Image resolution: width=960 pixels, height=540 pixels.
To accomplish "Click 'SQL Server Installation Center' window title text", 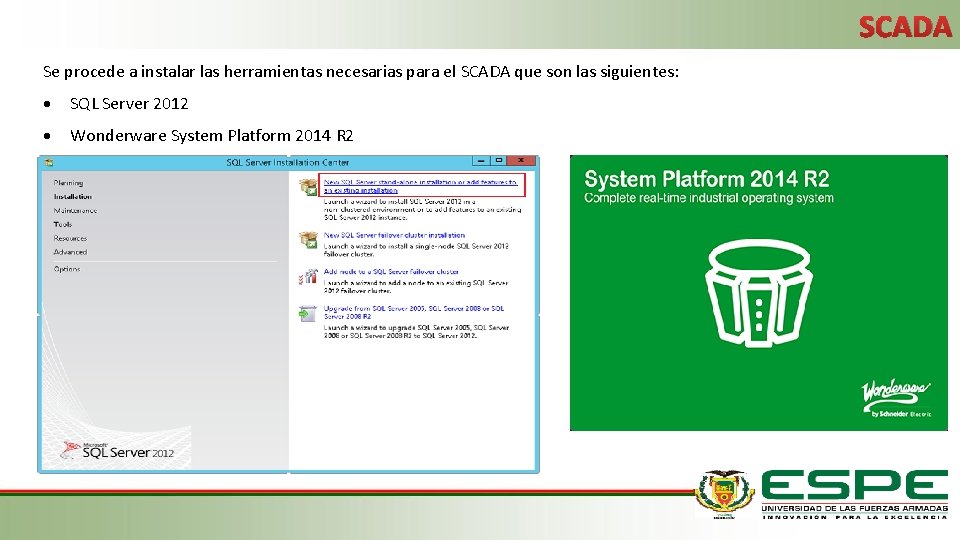I will pyautogui.click(x=288, y=162).
